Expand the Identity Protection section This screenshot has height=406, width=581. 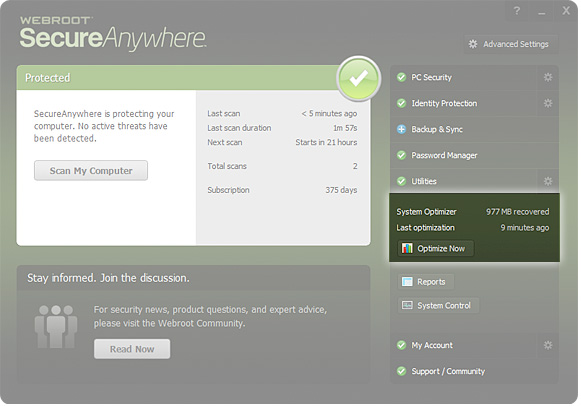coord(463,103)
